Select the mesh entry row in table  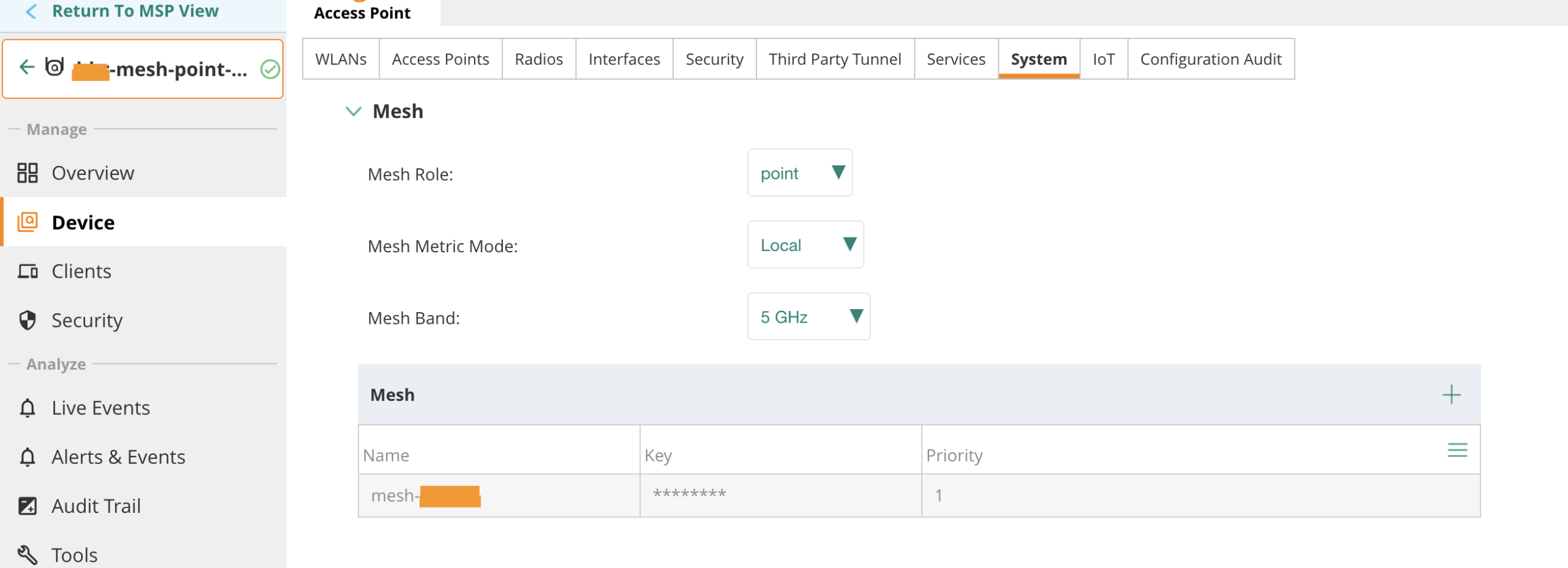pos(919,496)
